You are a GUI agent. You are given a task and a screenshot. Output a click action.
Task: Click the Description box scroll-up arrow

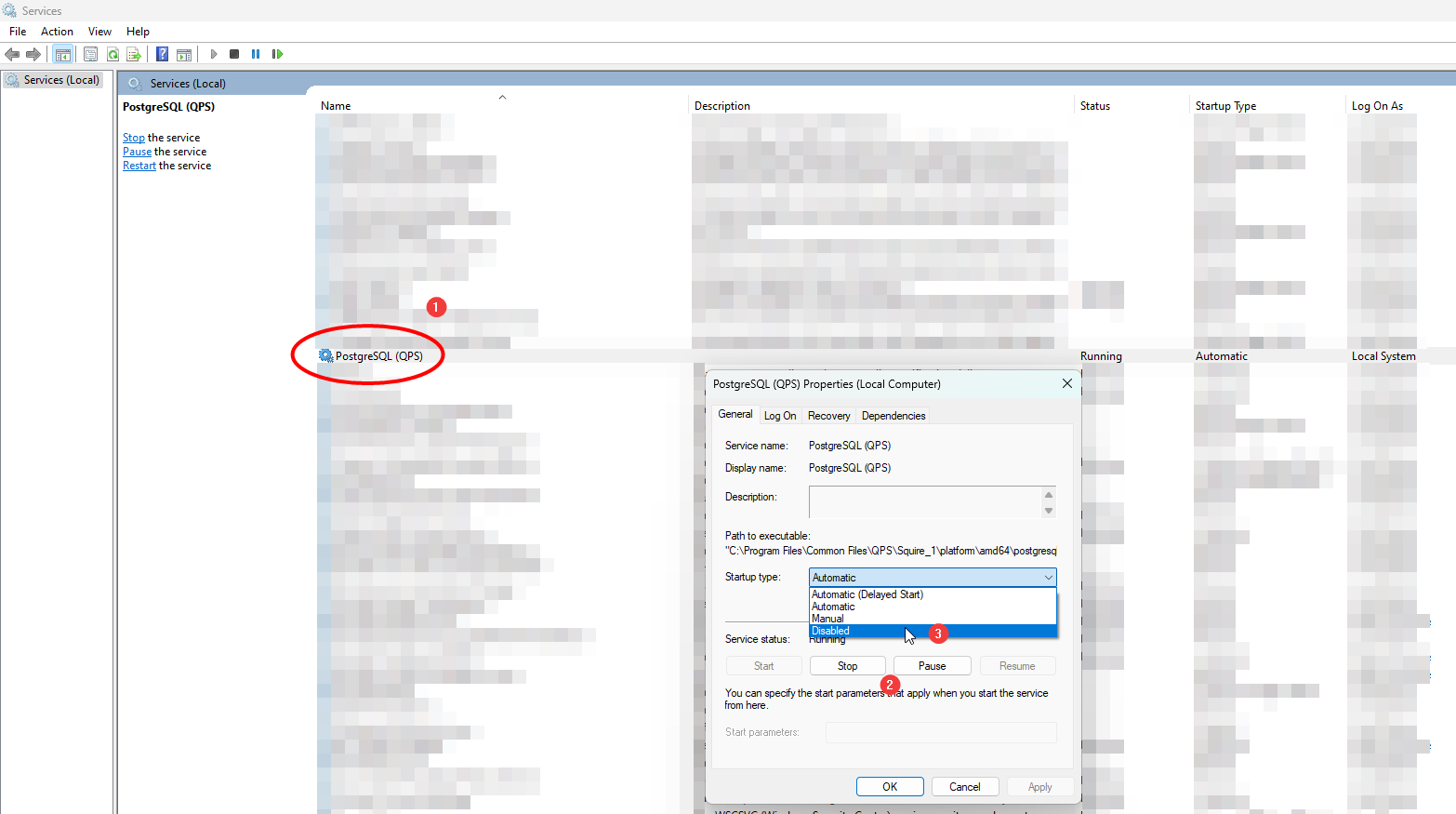(1049, 495)
